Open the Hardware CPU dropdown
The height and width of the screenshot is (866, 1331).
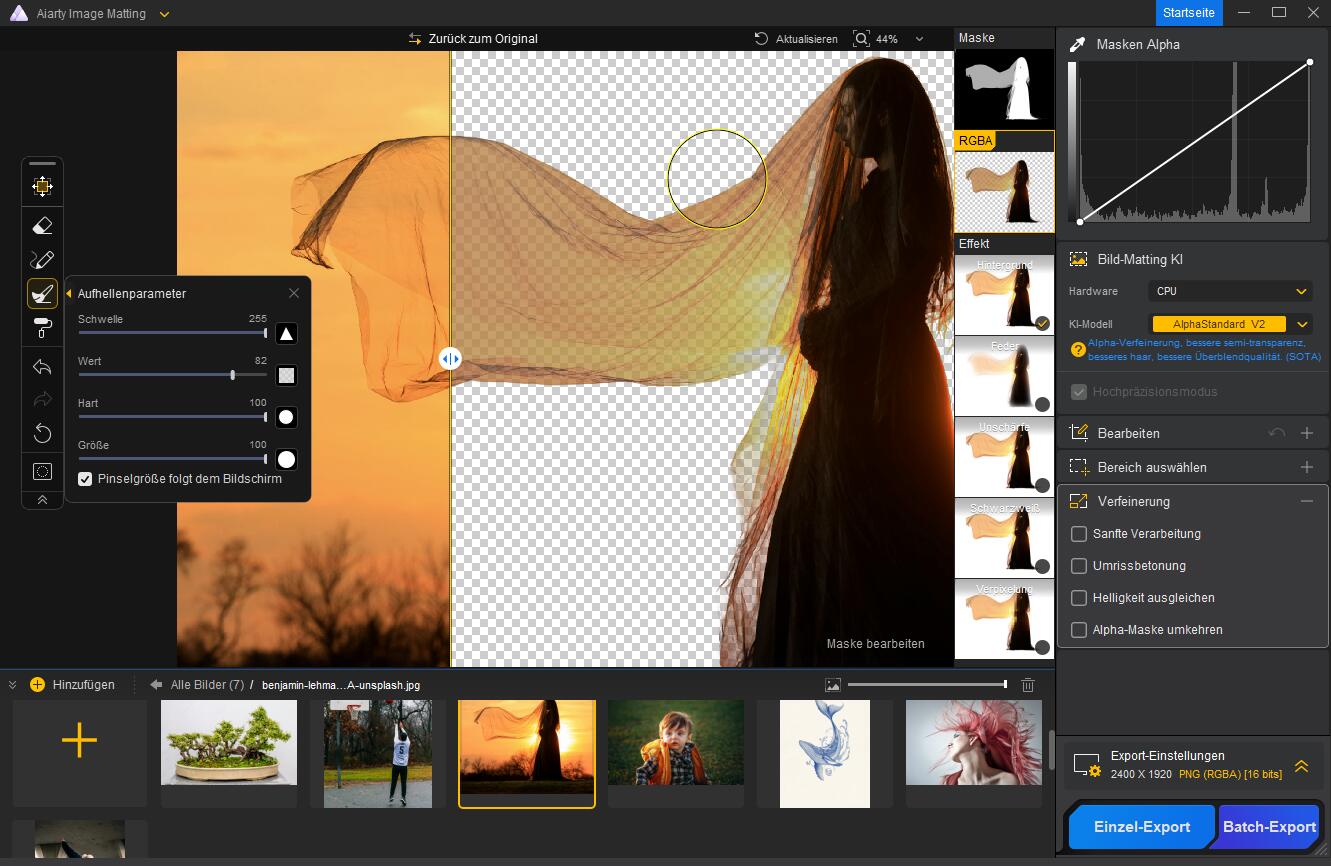click(x=1230, y=291)
